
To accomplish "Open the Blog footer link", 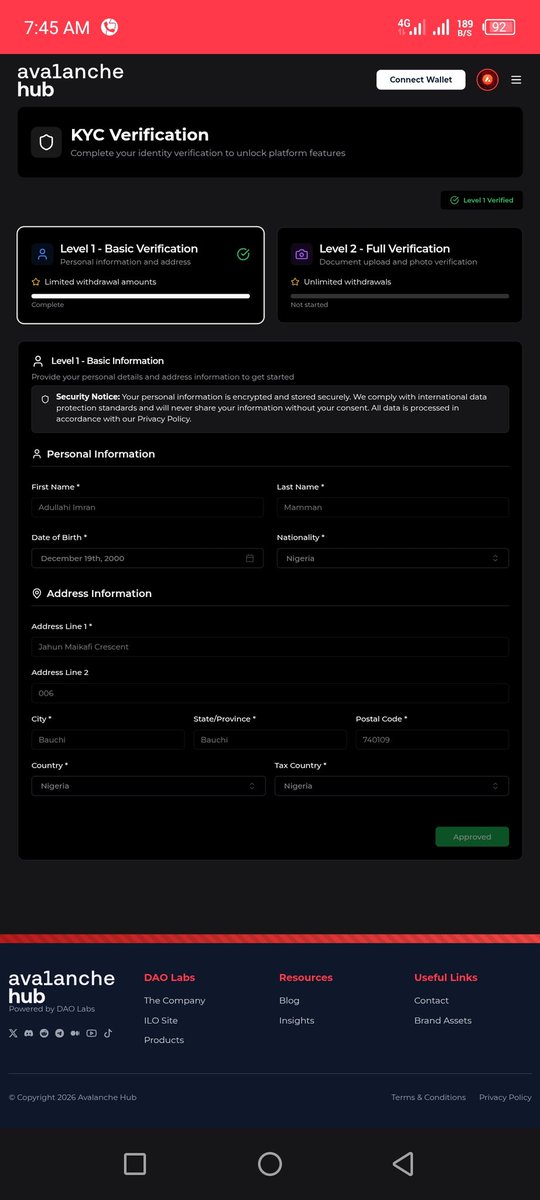I will pyautogui.click(x=289, y=1000).
